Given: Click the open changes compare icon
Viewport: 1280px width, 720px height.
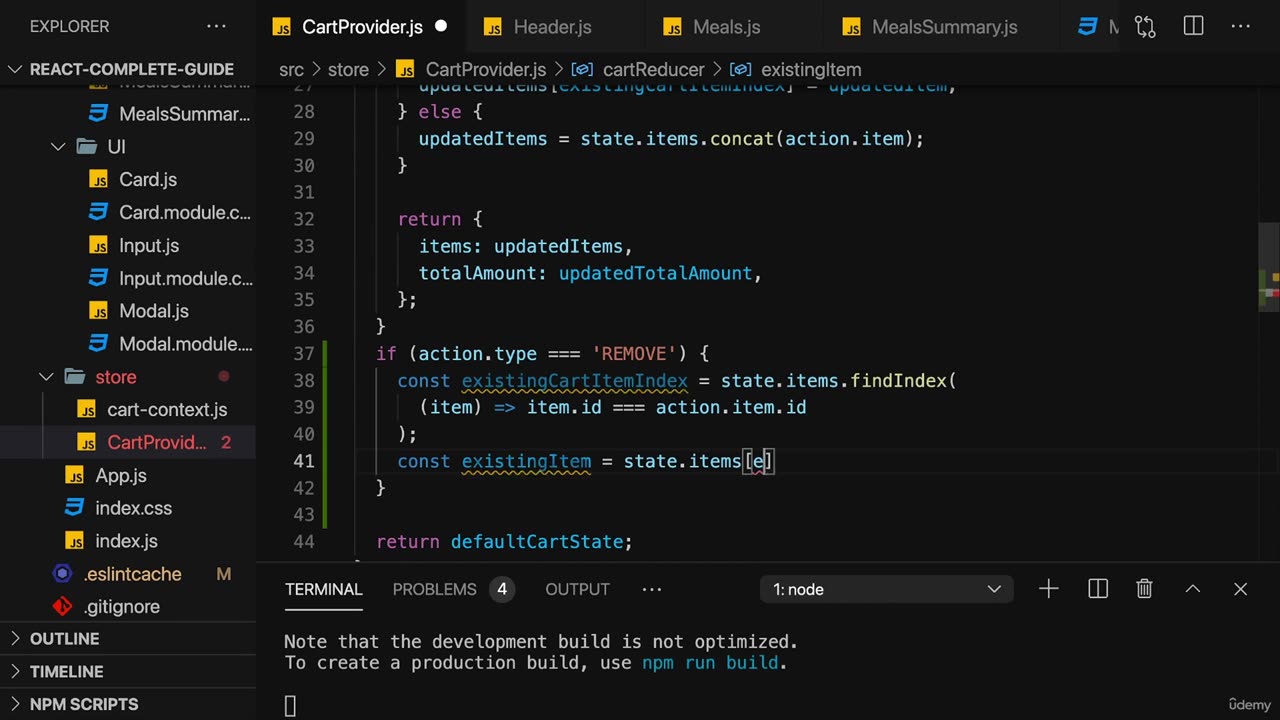Looking at the screenshot, I should tap(1145, 27).
